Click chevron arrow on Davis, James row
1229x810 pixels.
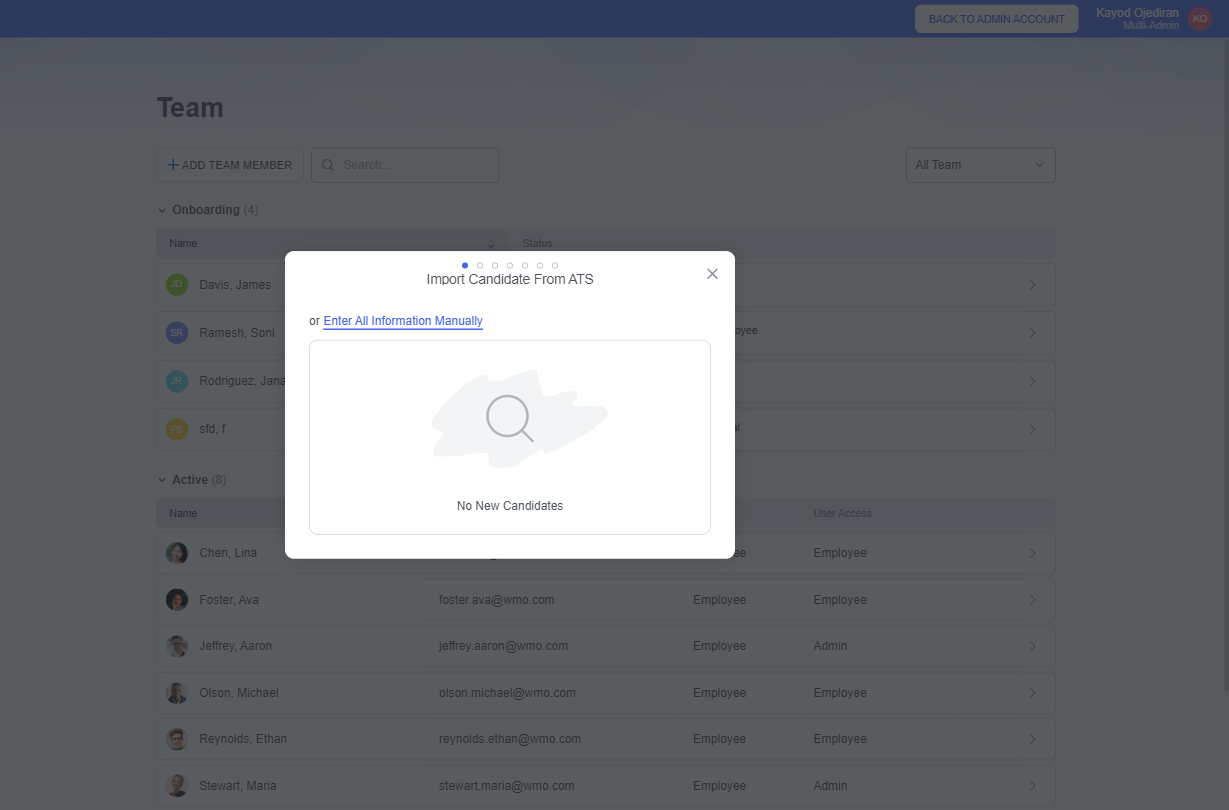click(x=1032, y=285)
